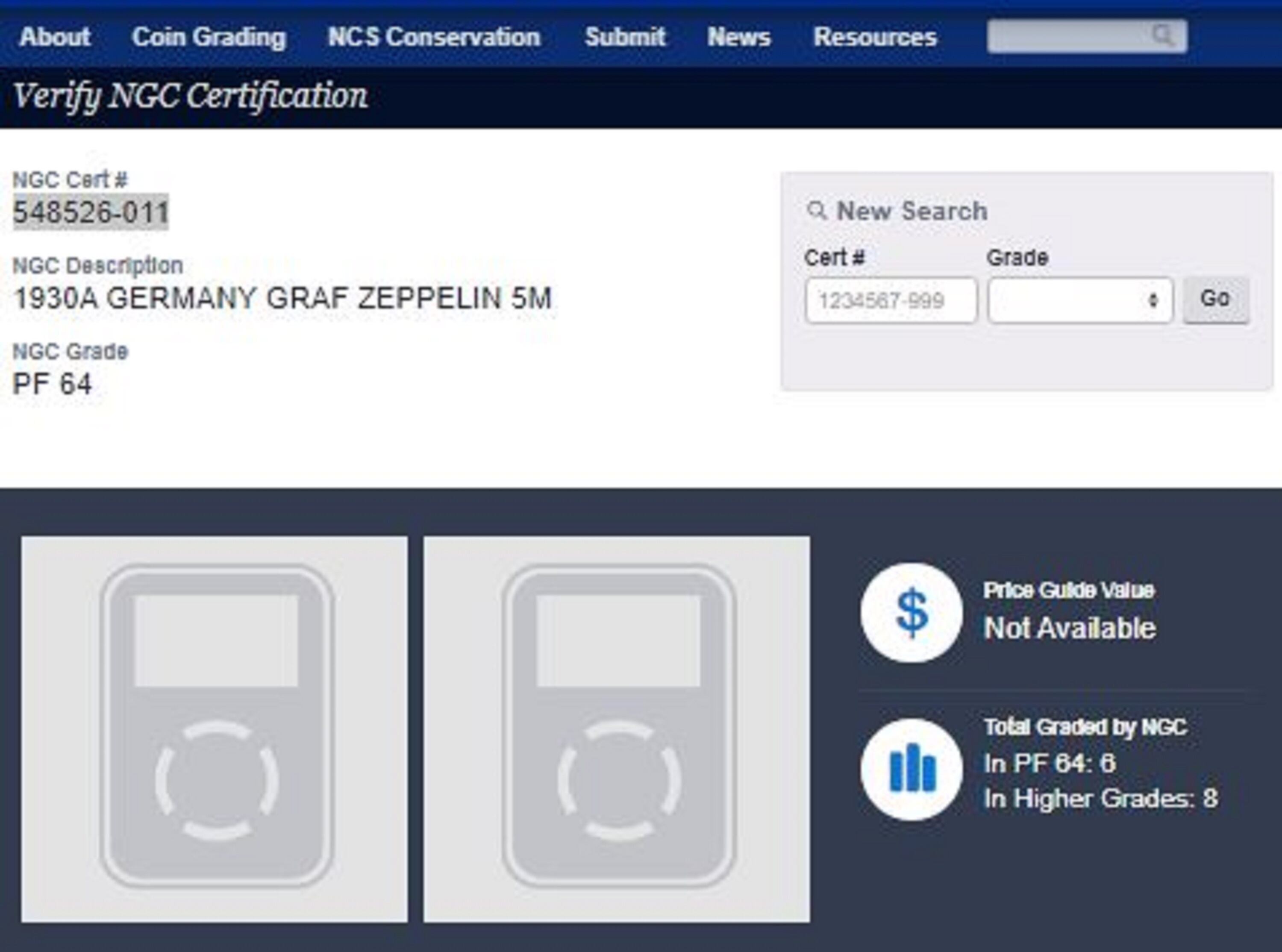Click the In Higher Grades: 8 text
Image resolution: width=1282 pixels, height=952 pixels.
(x=1100, y=799)
